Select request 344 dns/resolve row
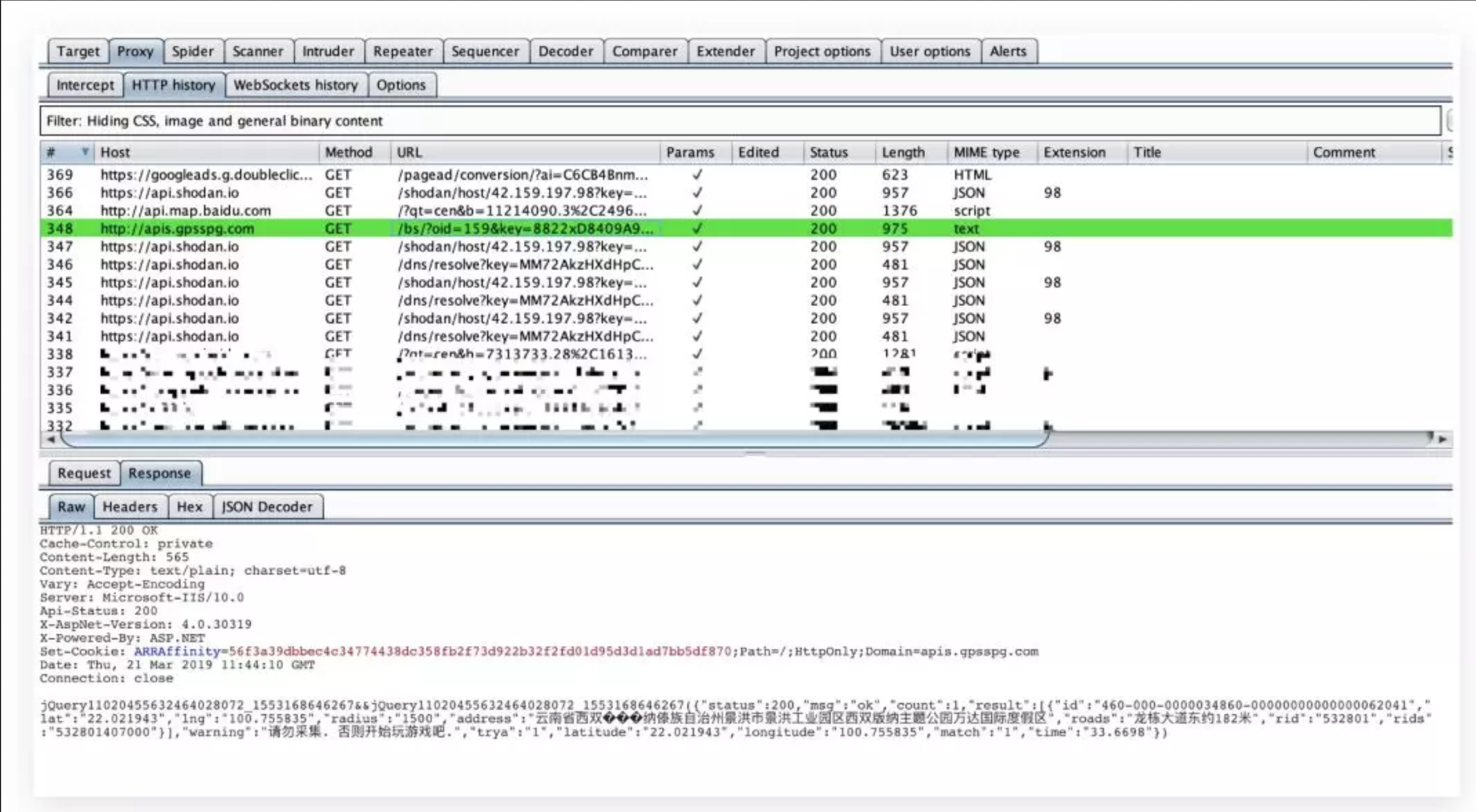 click(746, 300)
